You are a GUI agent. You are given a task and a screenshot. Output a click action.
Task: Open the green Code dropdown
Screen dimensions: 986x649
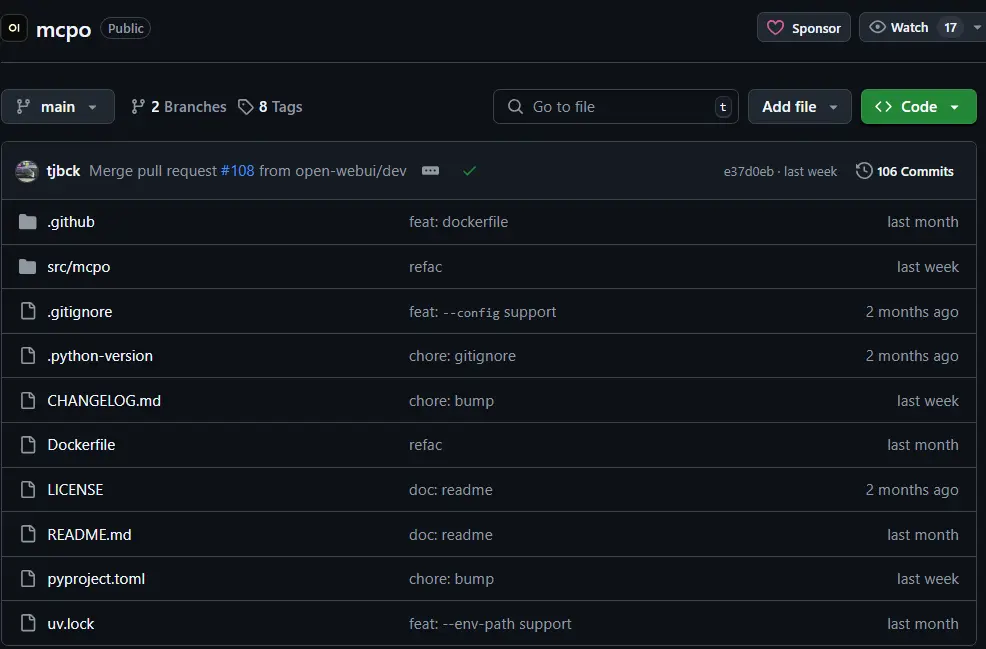click(918, 107)
